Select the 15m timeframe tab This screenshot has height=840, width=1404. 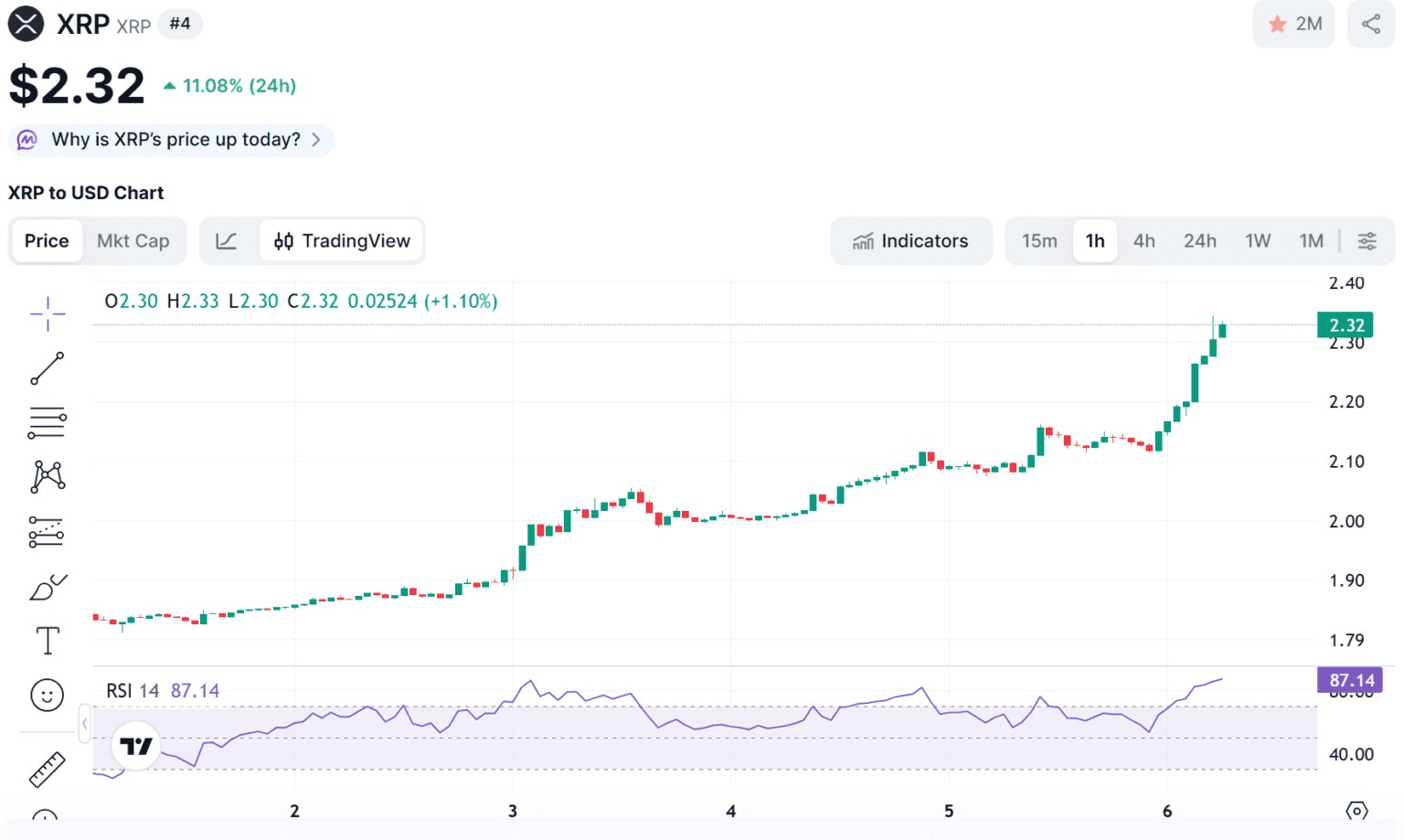point(1039,241)
